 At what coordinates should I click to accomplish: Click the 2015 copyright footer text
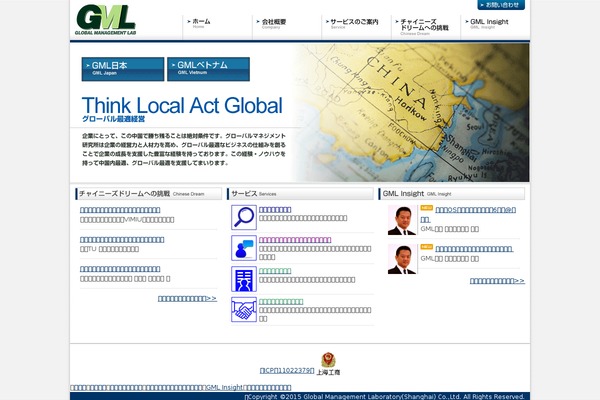tap(385, 397)
